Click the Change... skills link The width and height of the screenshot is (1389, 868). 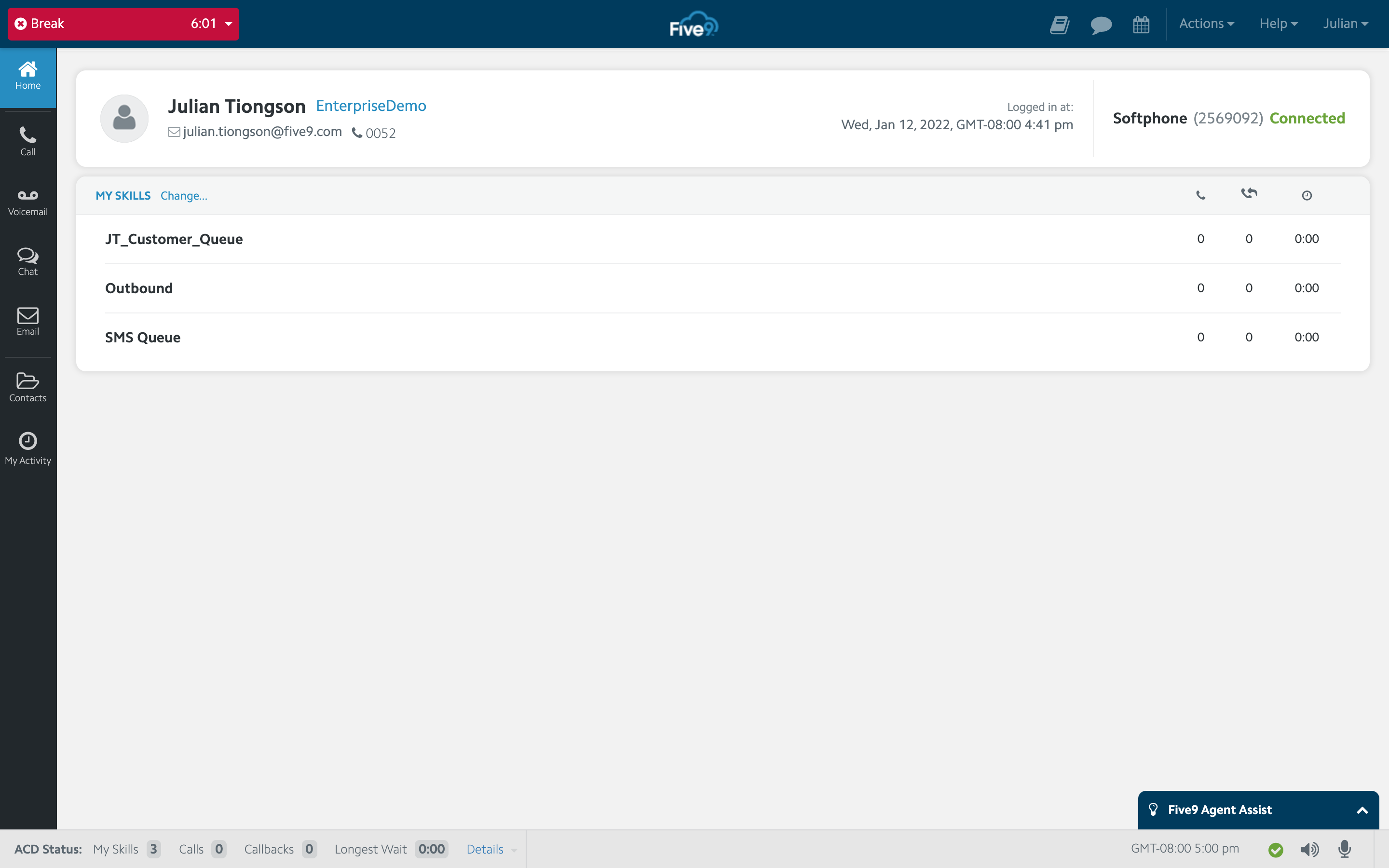[x=184, y=196]
